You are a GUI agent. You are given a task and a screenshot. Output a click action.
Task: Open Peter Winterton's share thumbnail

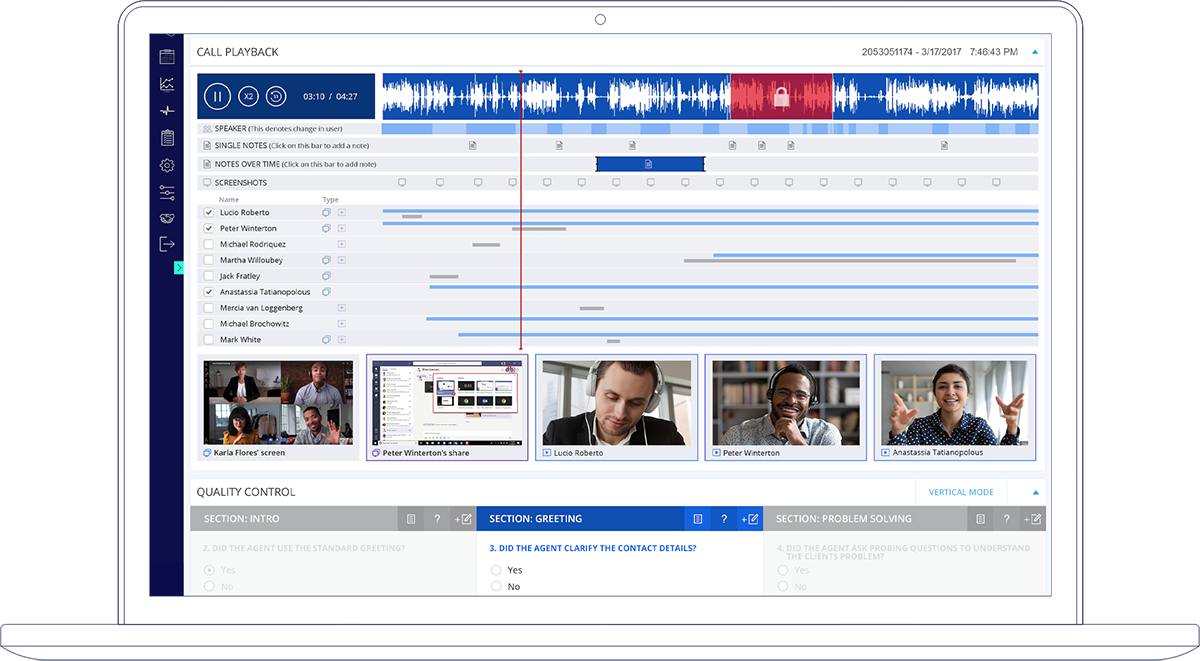447,407
